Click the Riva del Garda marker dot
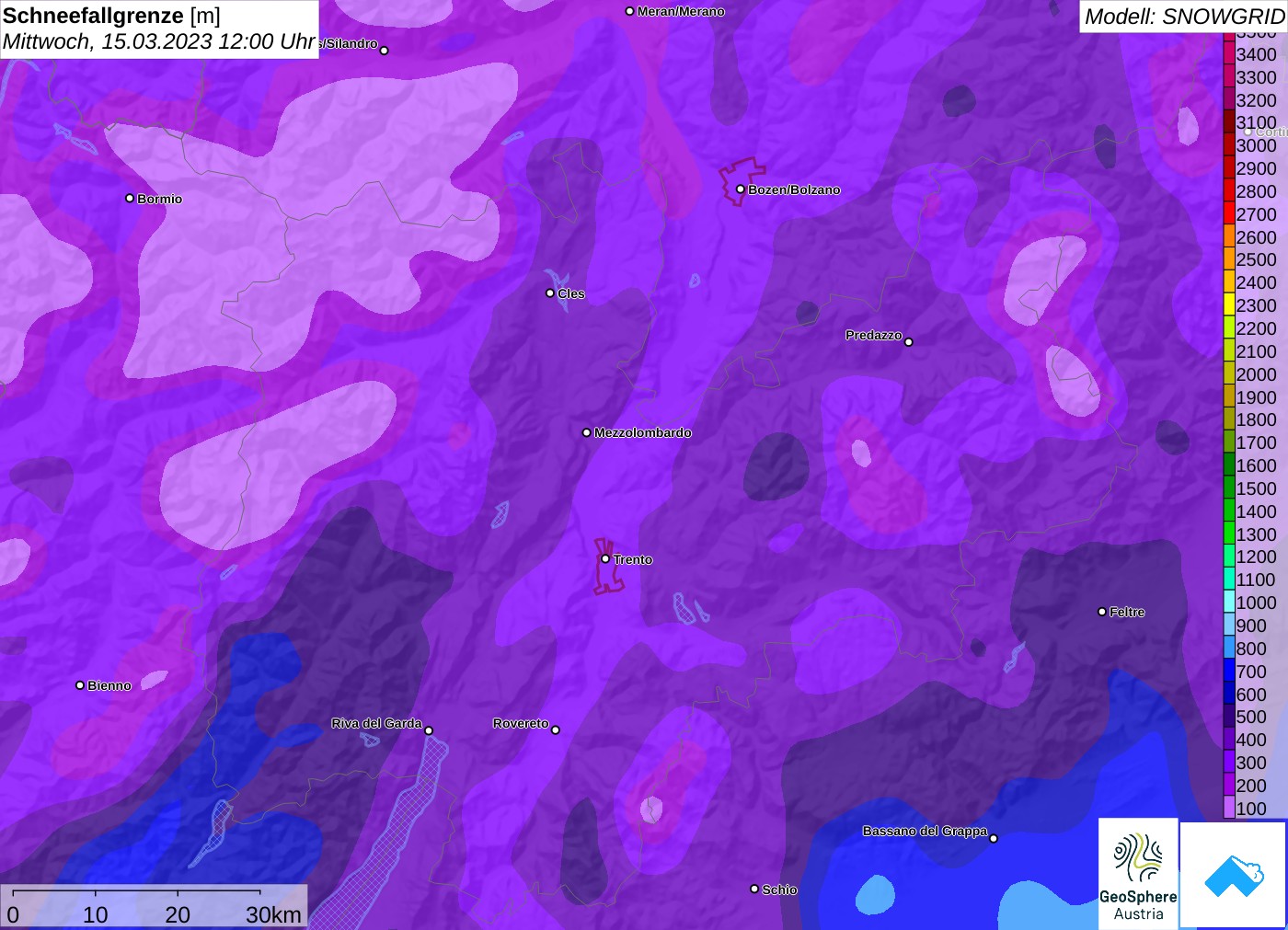The height and width of the screenshot is (930, 1288). click(429, 731)
